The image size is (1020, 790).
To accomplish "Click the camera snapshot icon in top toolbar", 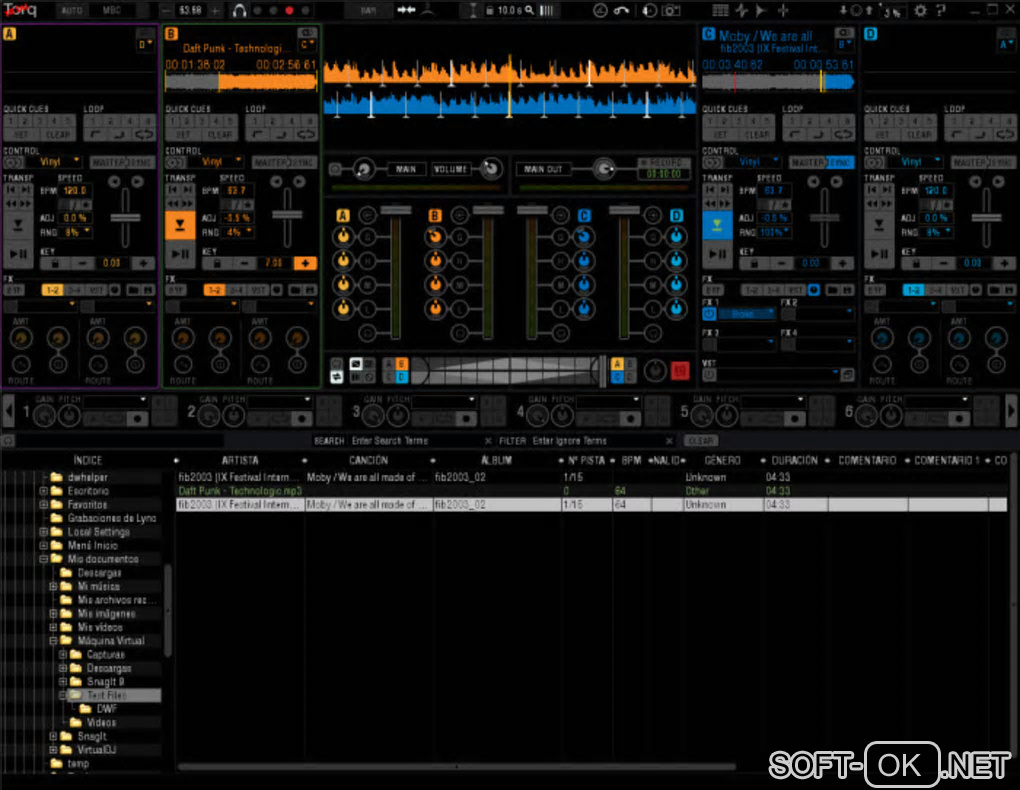I will pyautogui.click(x=671, y=10).
